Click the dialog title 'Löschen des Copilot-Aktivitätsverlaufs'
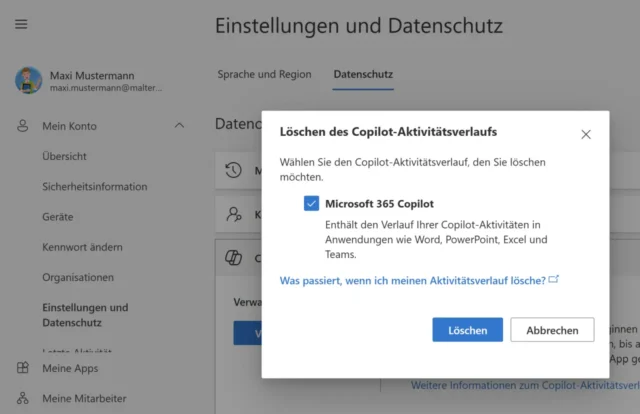This screenshot has height=414, width=640. 388,132
